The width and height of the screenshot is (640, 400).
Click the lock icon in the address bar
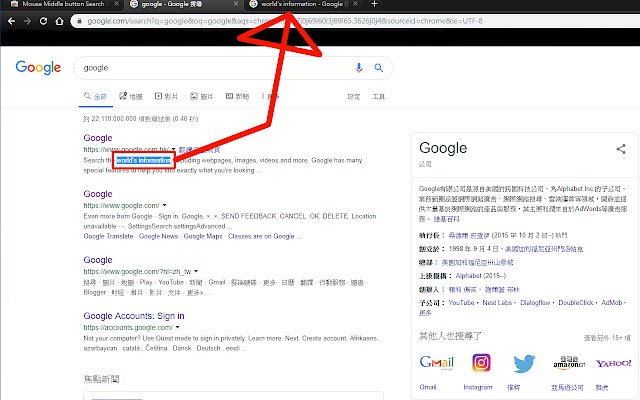coord(80,21)
